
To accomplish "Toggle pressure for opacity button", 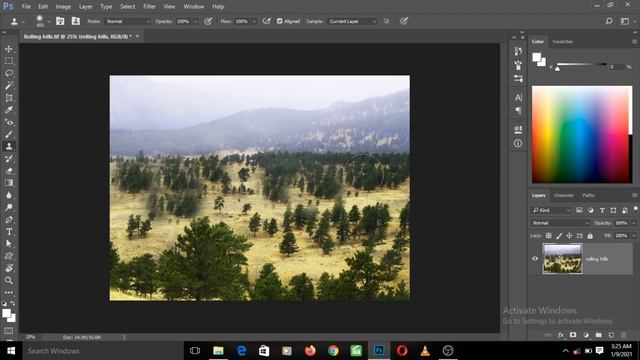I will coord(208,21).
